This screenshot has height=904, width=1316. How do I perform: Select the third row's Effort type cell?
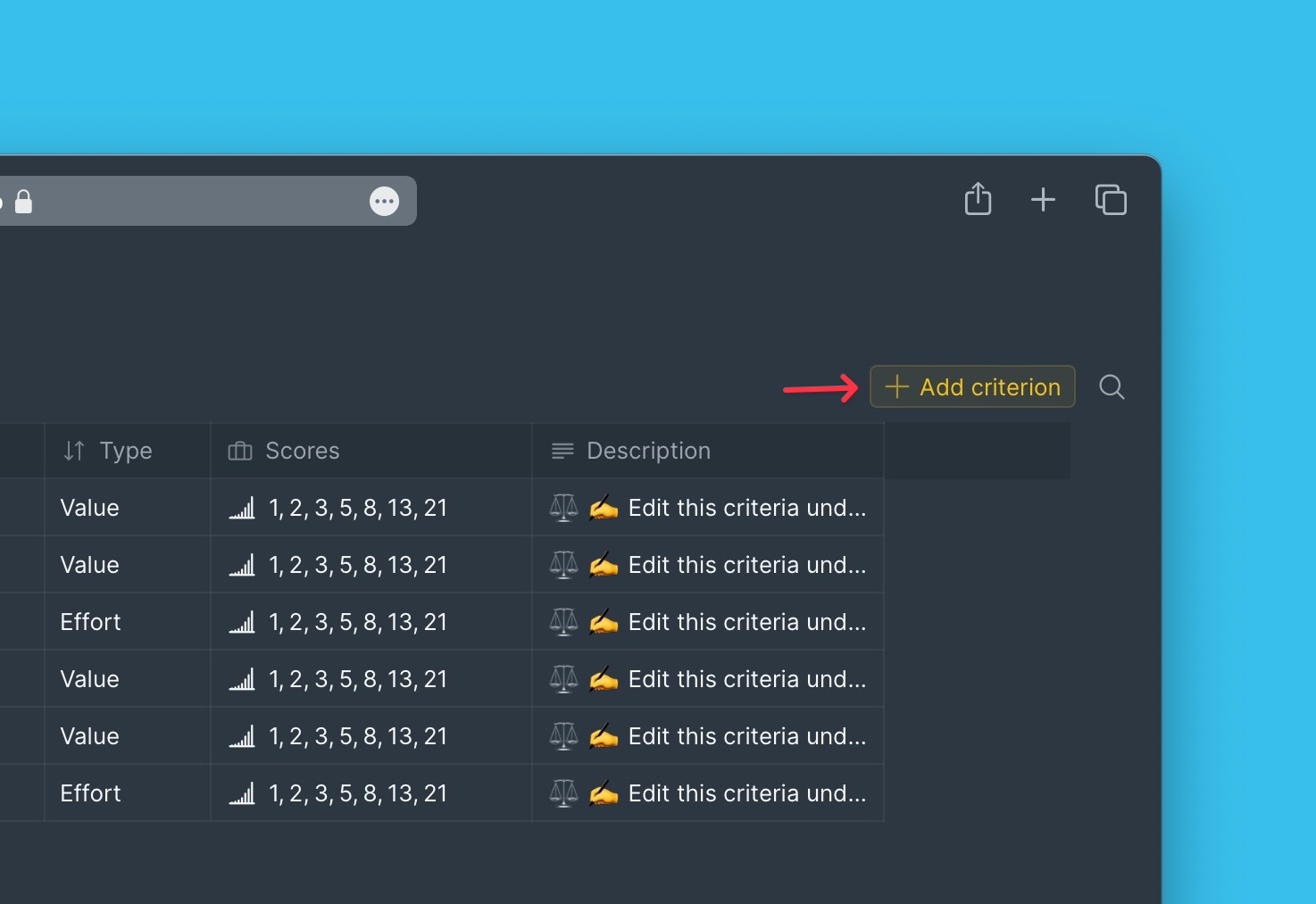127,622
